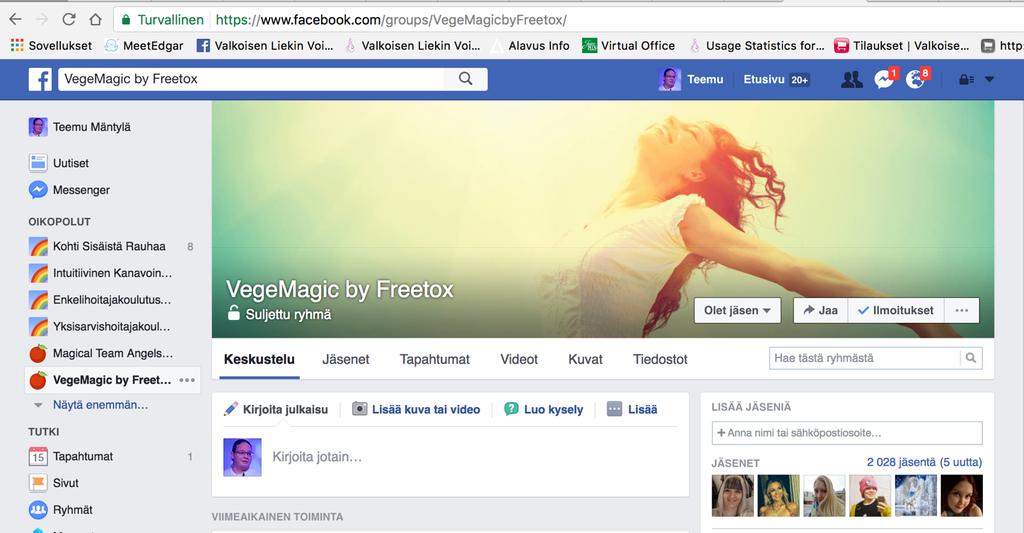This screenshot has height=533, width=1024.
Task: Open Magical Team Angels shortcut
Action: [101, 353]
